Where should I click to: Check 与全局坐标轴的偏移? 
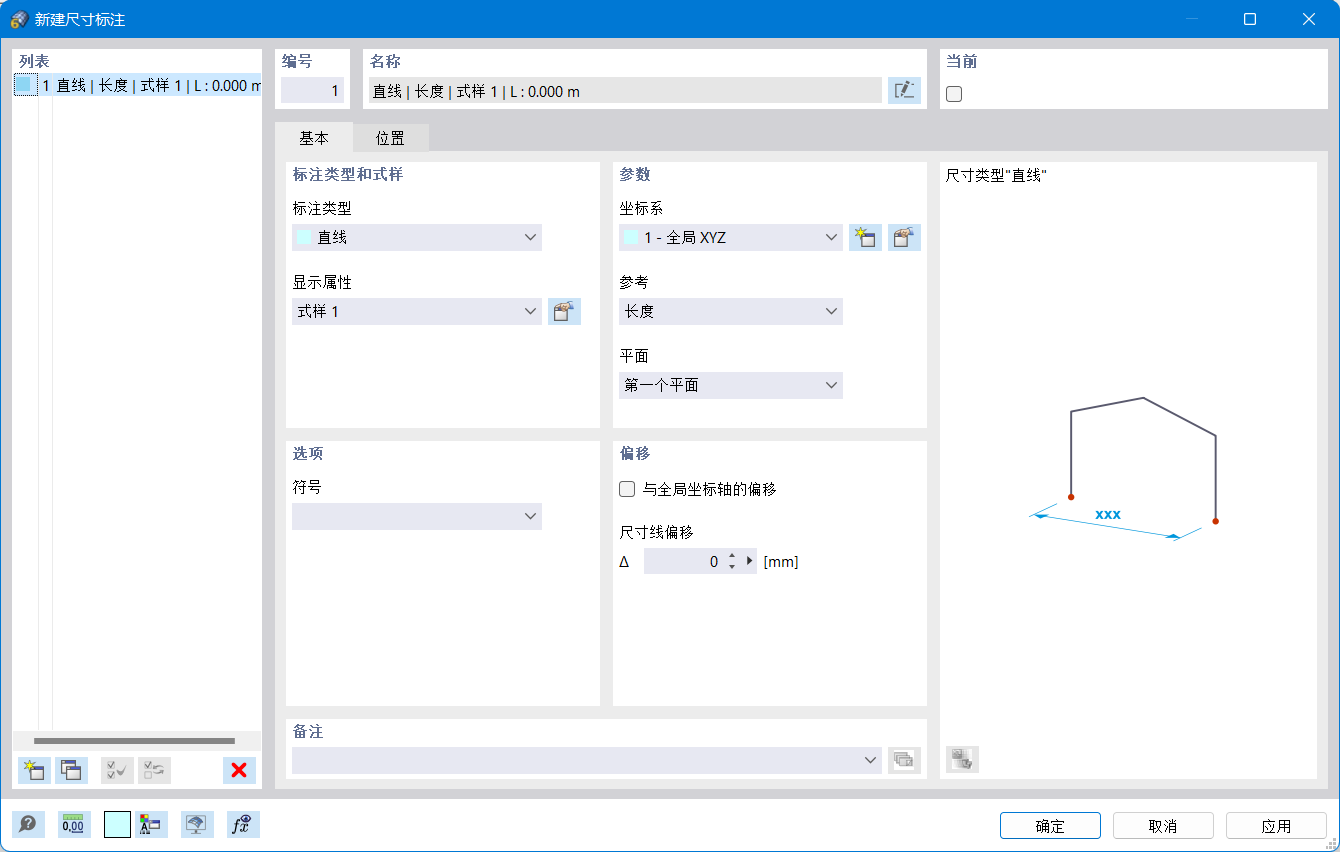click(x=627, y=489)
